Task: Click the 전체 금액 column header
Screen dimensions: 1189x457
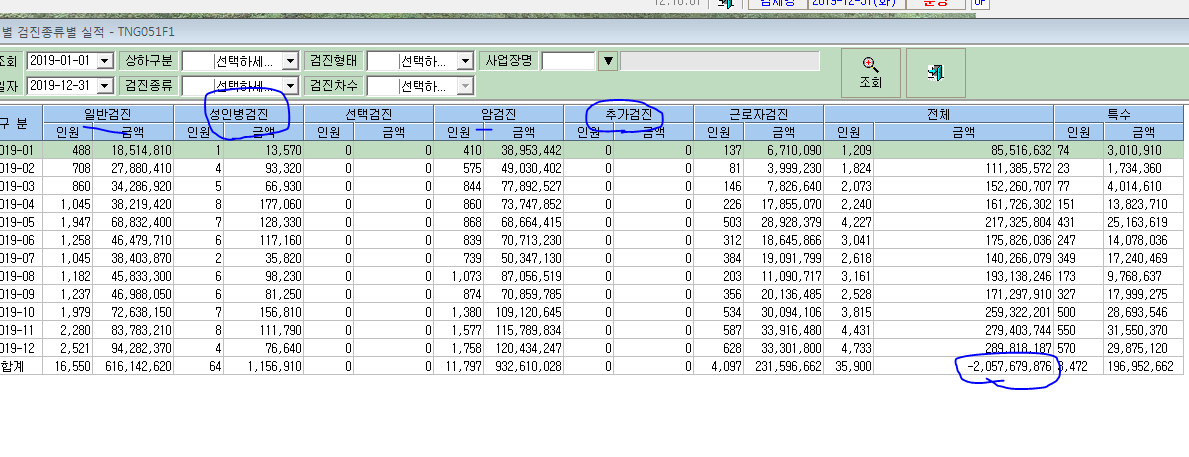Action: 964,132
